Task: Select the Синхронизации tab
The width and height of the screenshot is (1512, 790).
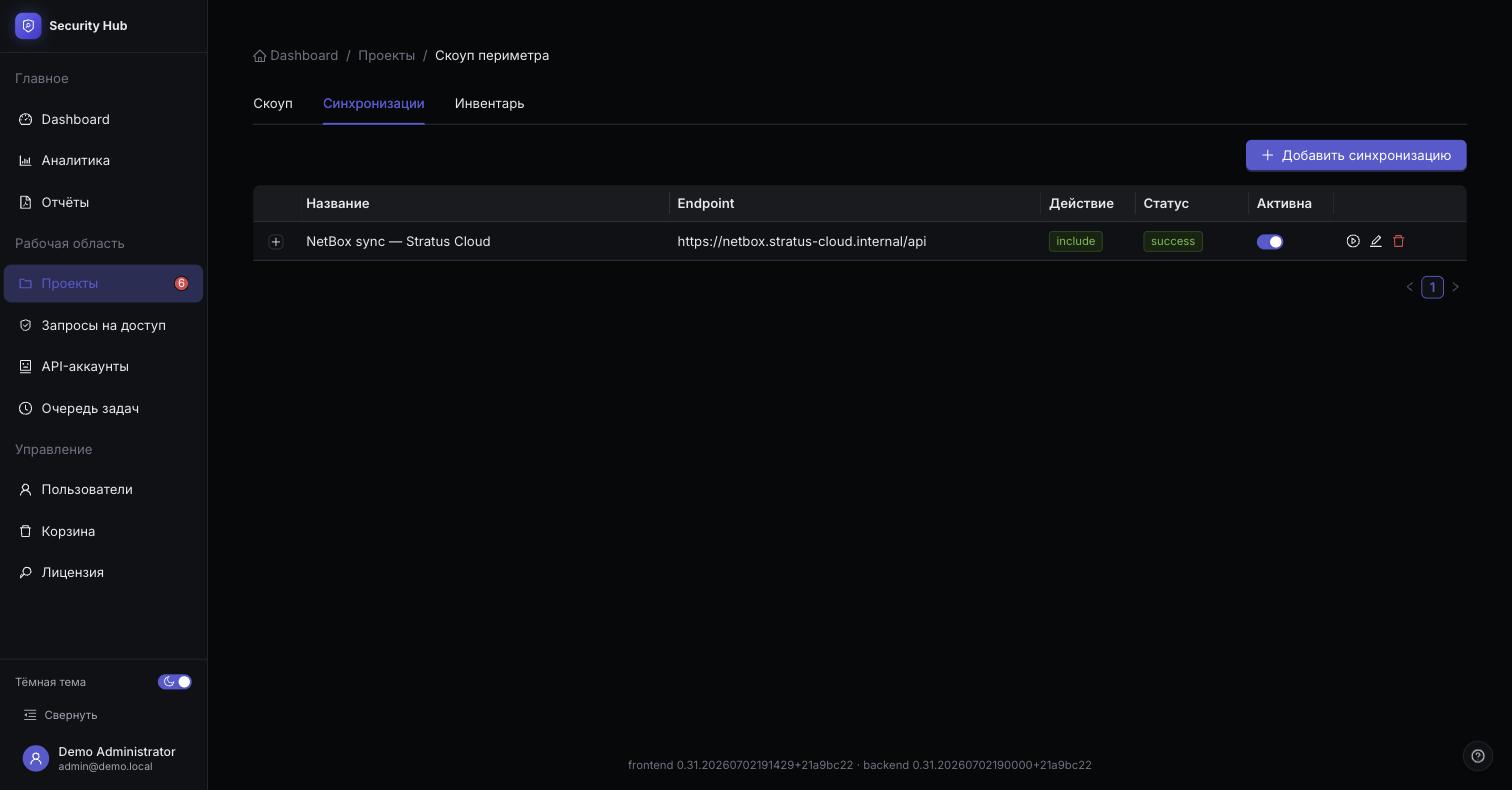Action: point(374,103)
